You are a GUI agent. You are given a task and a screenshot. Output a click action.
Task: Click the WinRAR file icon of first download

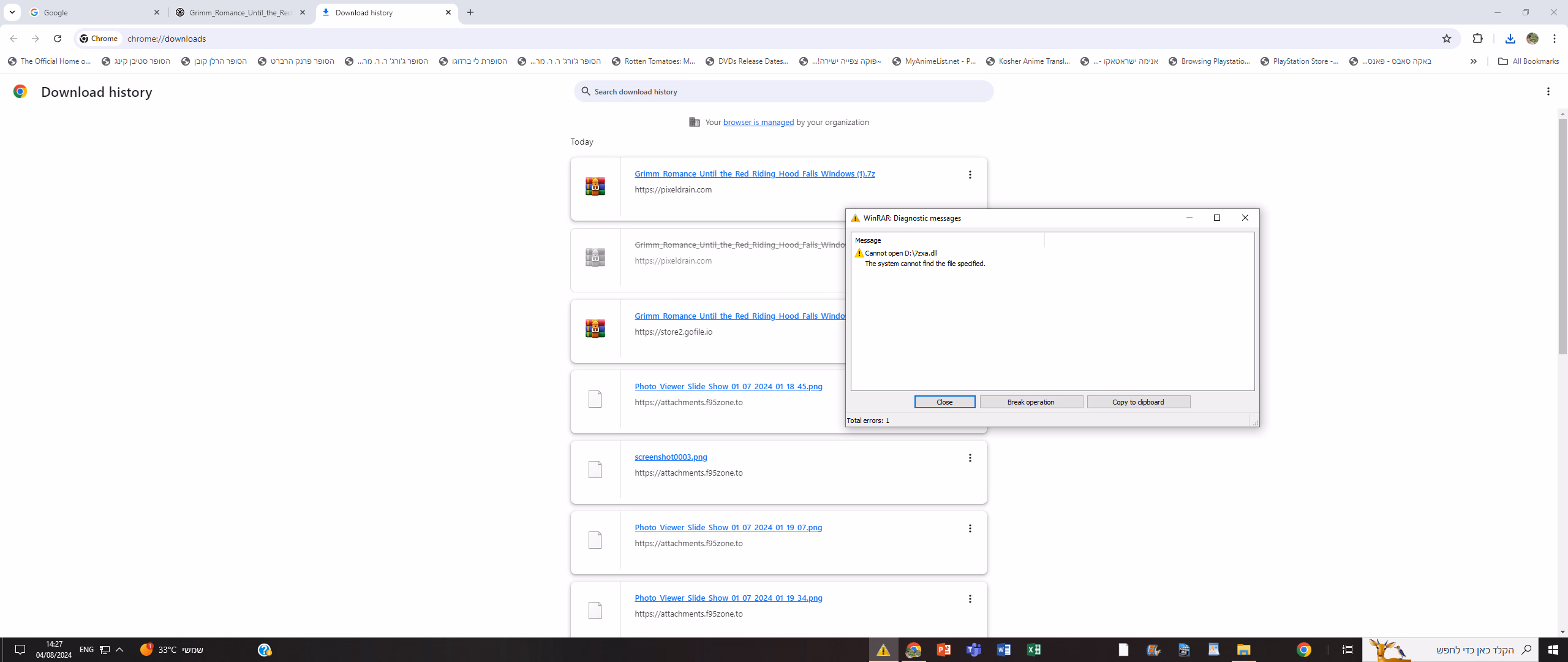(x=595, y=186)
